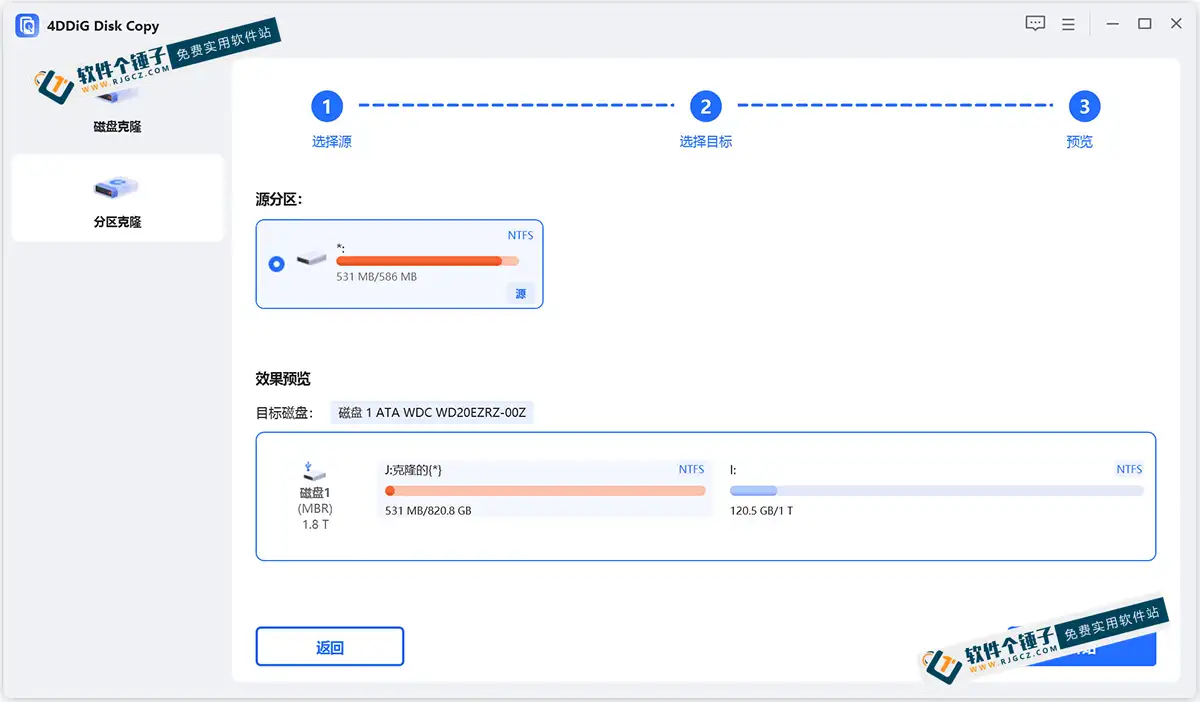Click the 磁盘1 USB disk icon
The image size is (1200, 702).
pos(315,470)
